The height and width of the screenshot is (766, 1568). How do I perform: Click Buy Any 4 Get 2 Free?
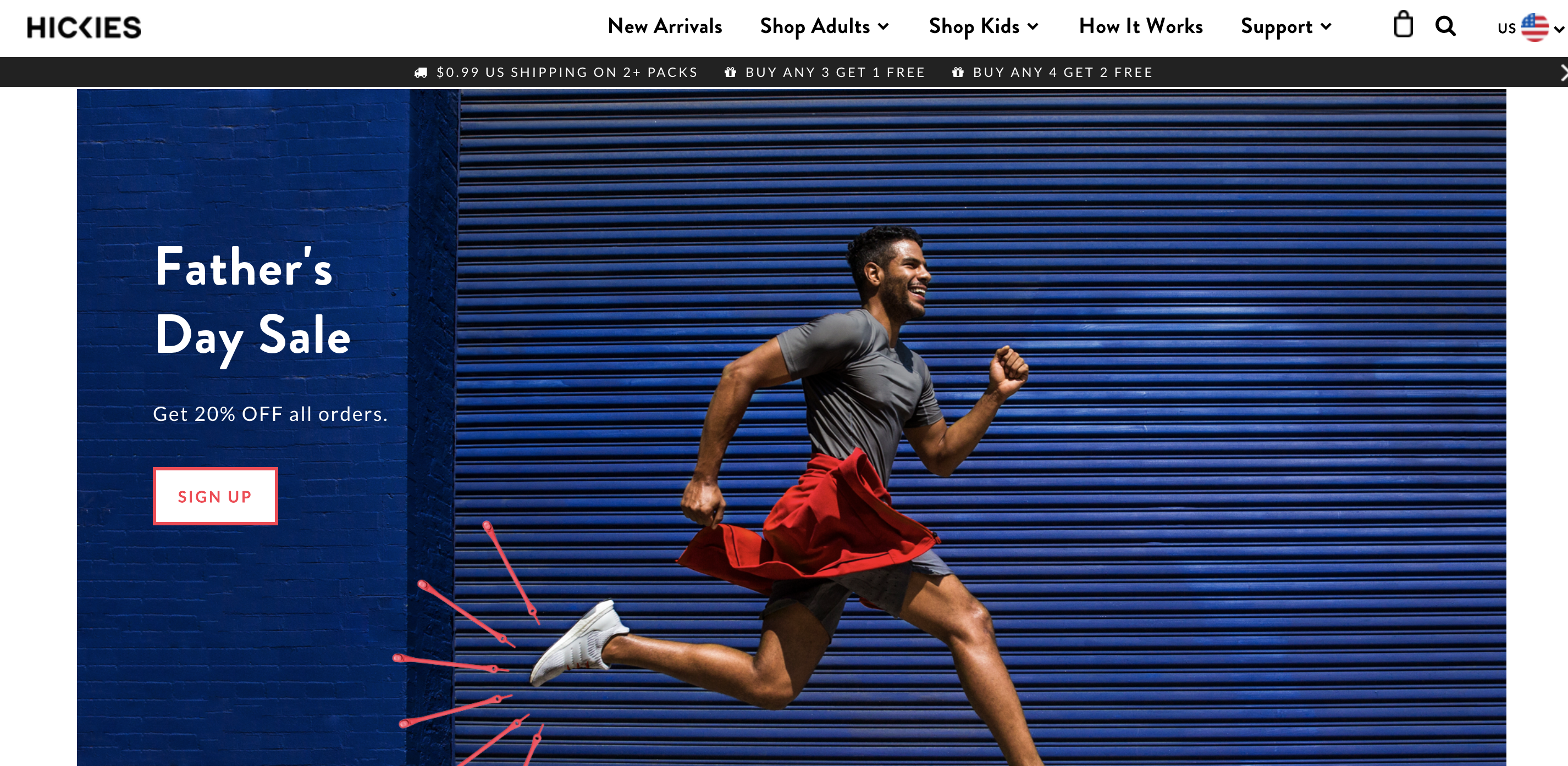click(x=1063, y=73)
